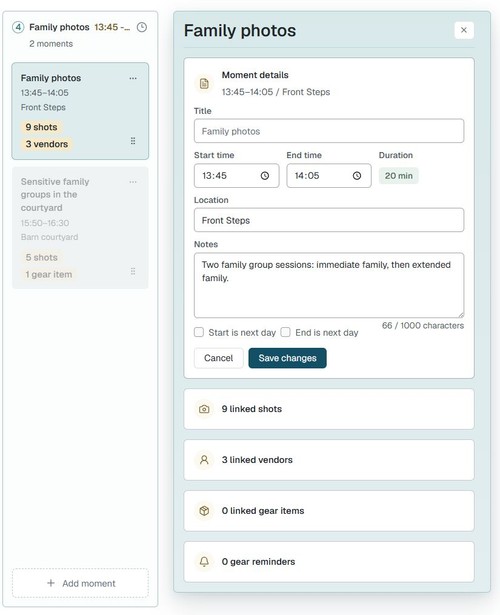Click the clock icon beside Family photos header

142,27
